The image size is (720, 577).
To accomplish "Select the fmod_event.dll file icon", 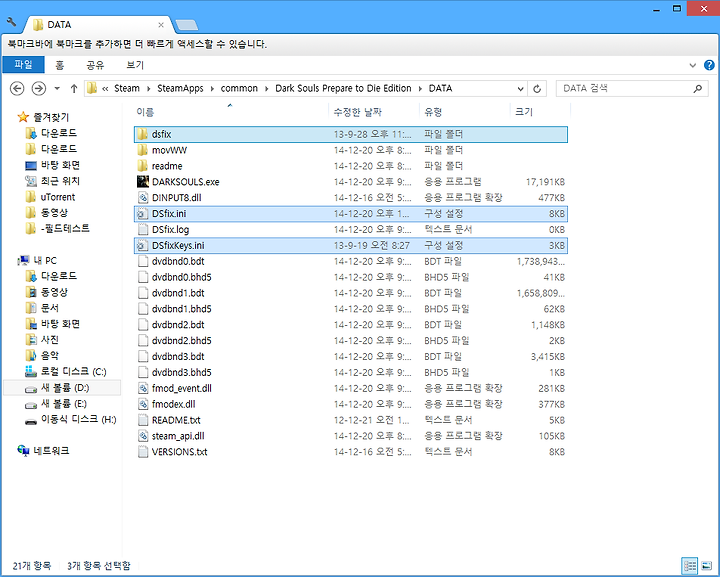I will pos(143,388).
